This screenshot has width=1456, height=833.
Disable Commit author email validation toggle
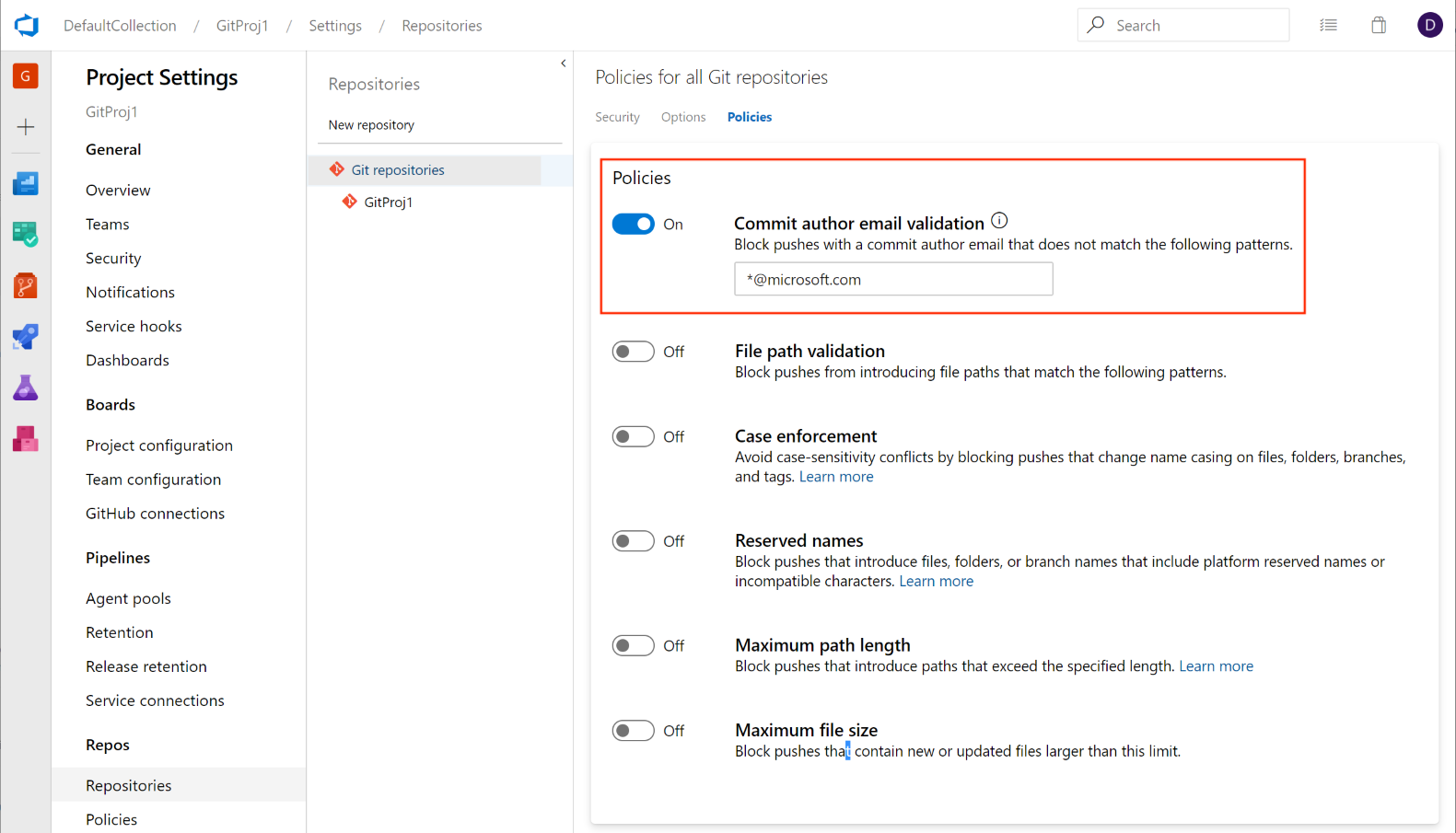click(x=633, y=225)
